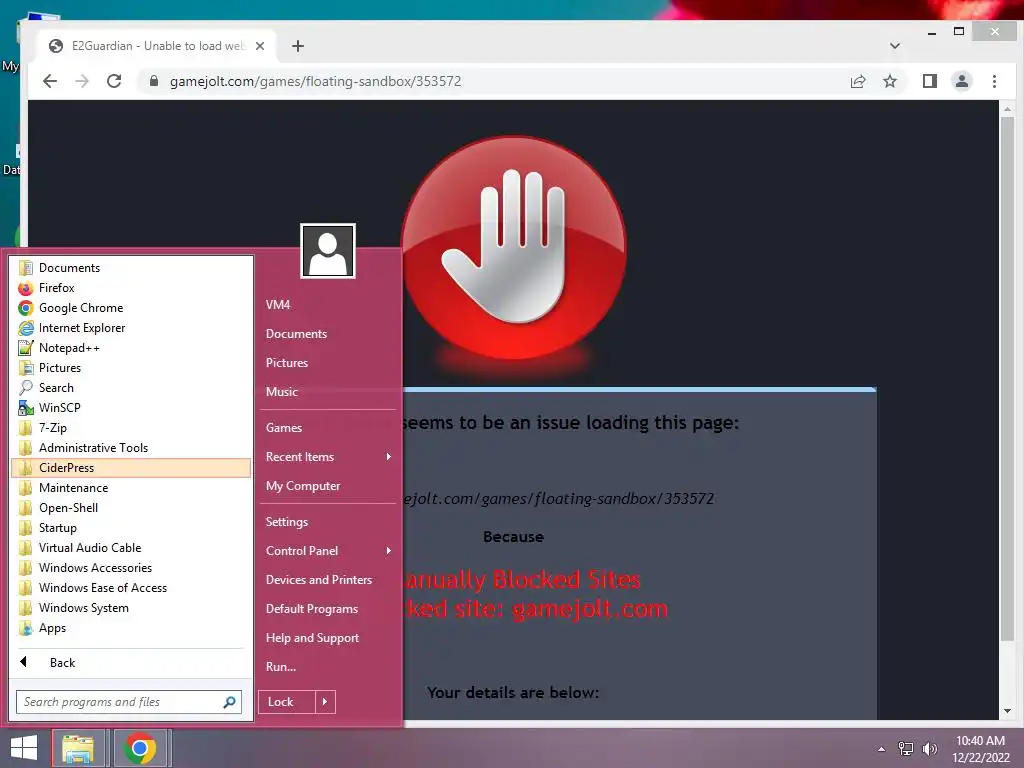This screenshot has width=1024, height=768.
Task: Close the E2Guardian tab
Action: (x=260, y=46)
